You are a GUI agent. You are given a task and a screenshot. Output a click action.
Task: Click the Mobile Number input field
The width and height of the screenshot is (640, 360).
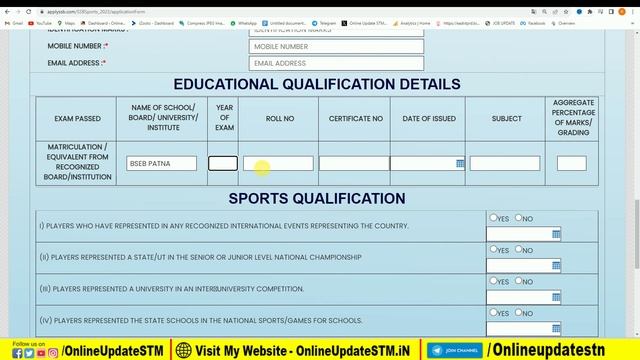336,47
